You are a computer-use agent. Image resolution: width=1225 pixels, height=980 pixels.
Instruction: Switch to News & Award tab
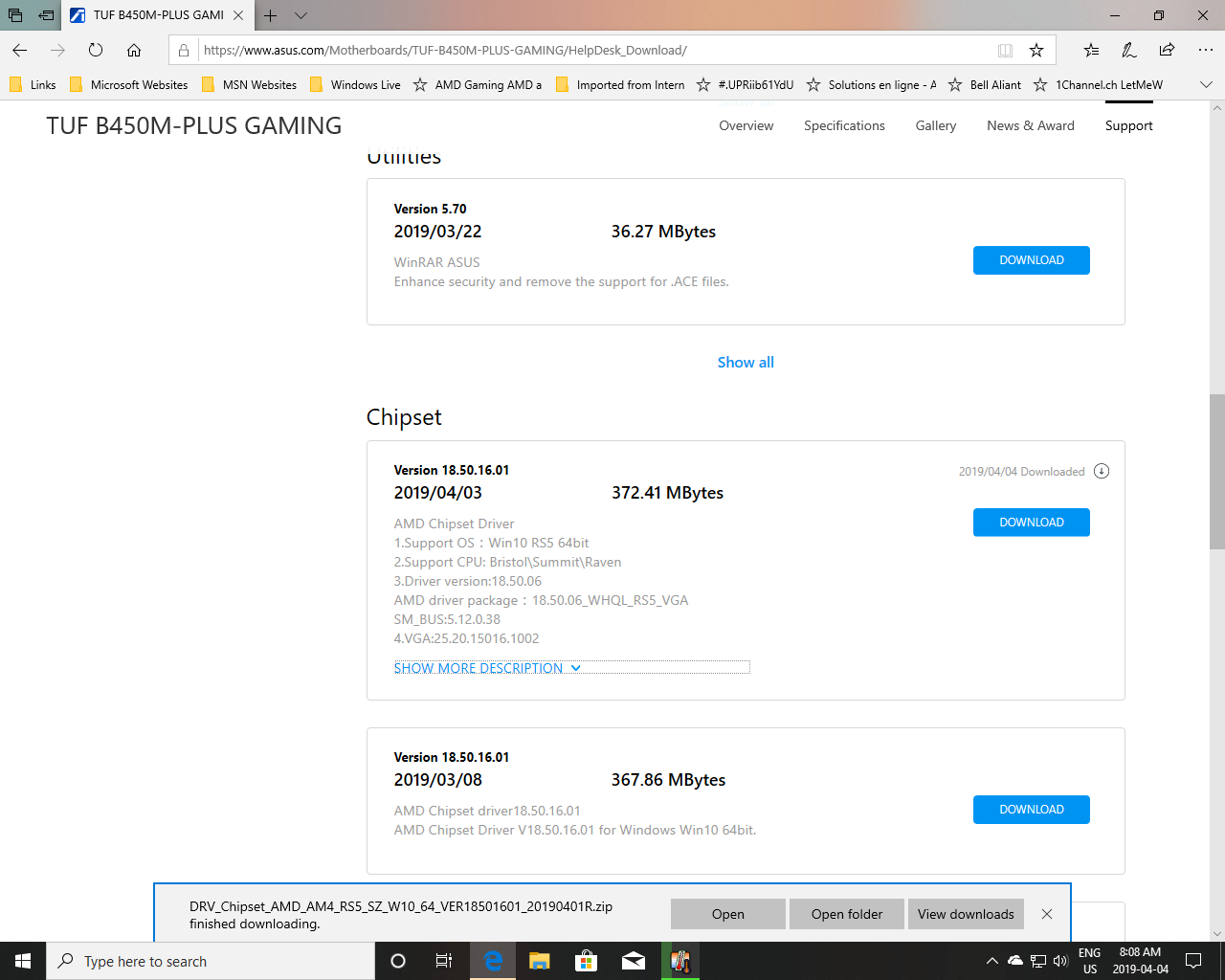(1030, 125)
